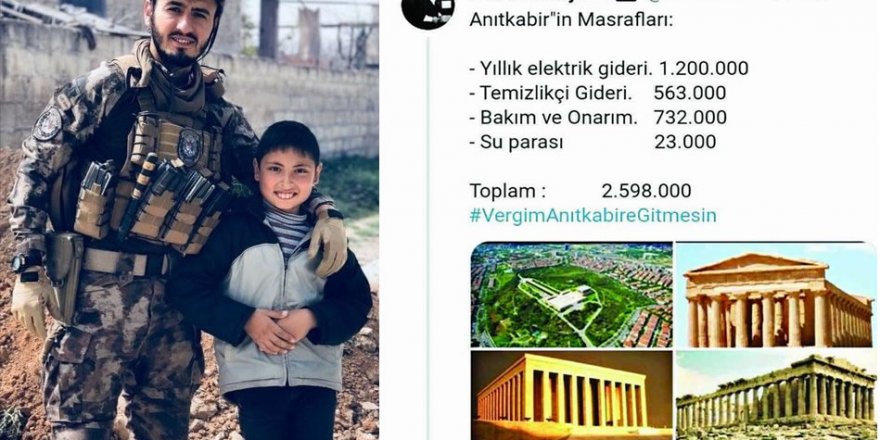
Task: Open the #VergimAnıtkabireGitmesin hashtag
Action: click(x=593, y=216)
